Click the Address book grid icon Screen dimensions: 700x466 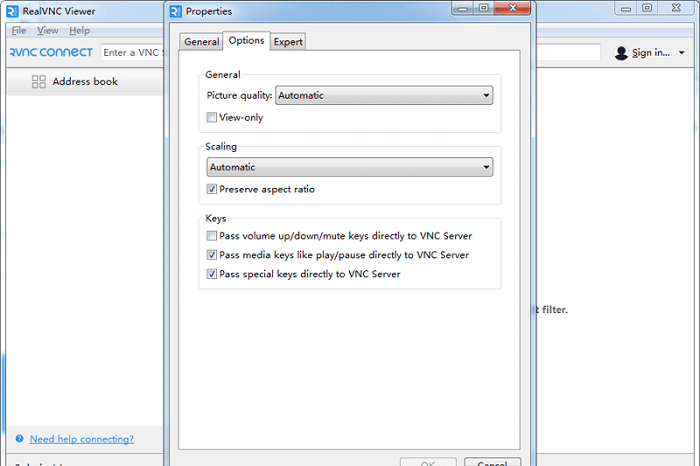pos(39,82)
